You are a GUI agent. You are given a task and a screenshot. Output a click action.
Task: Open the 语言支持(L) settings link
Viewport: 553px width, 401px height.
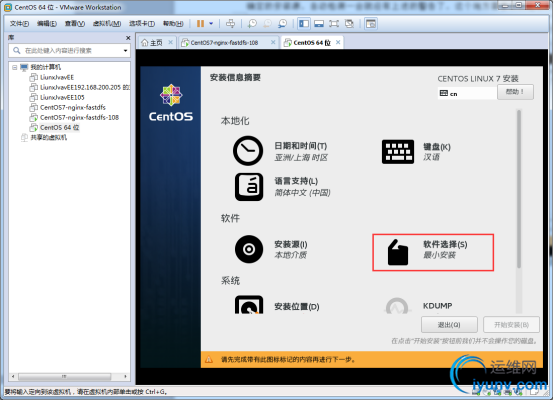tap(296, 181)
